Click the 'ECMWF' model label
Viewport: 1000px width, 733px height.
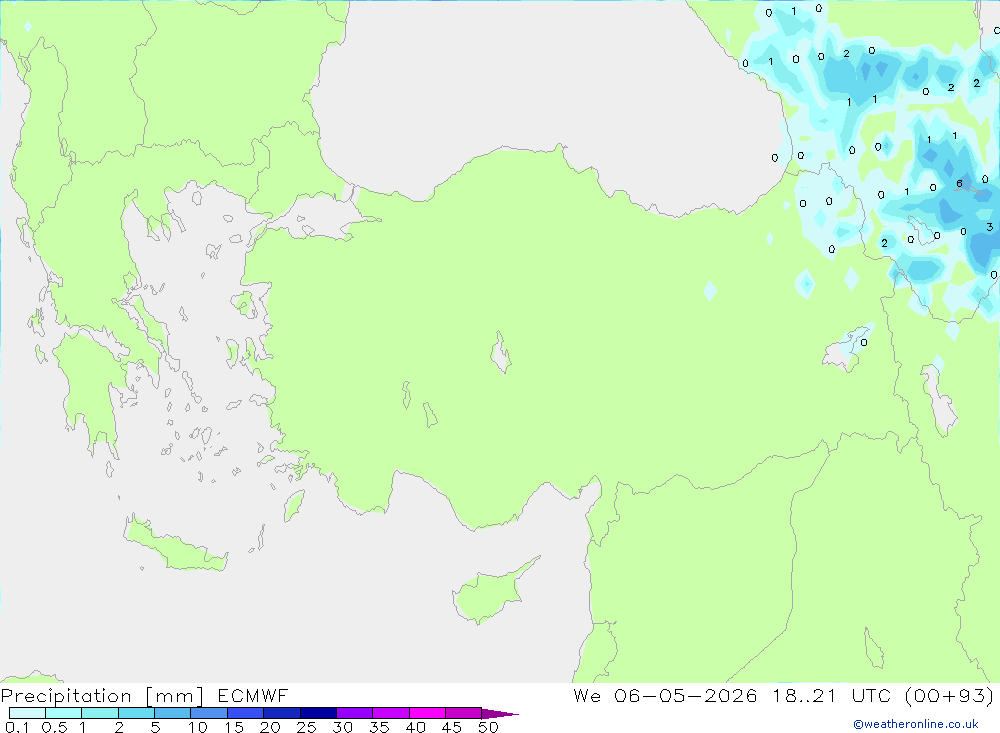(x=253, y=695)
